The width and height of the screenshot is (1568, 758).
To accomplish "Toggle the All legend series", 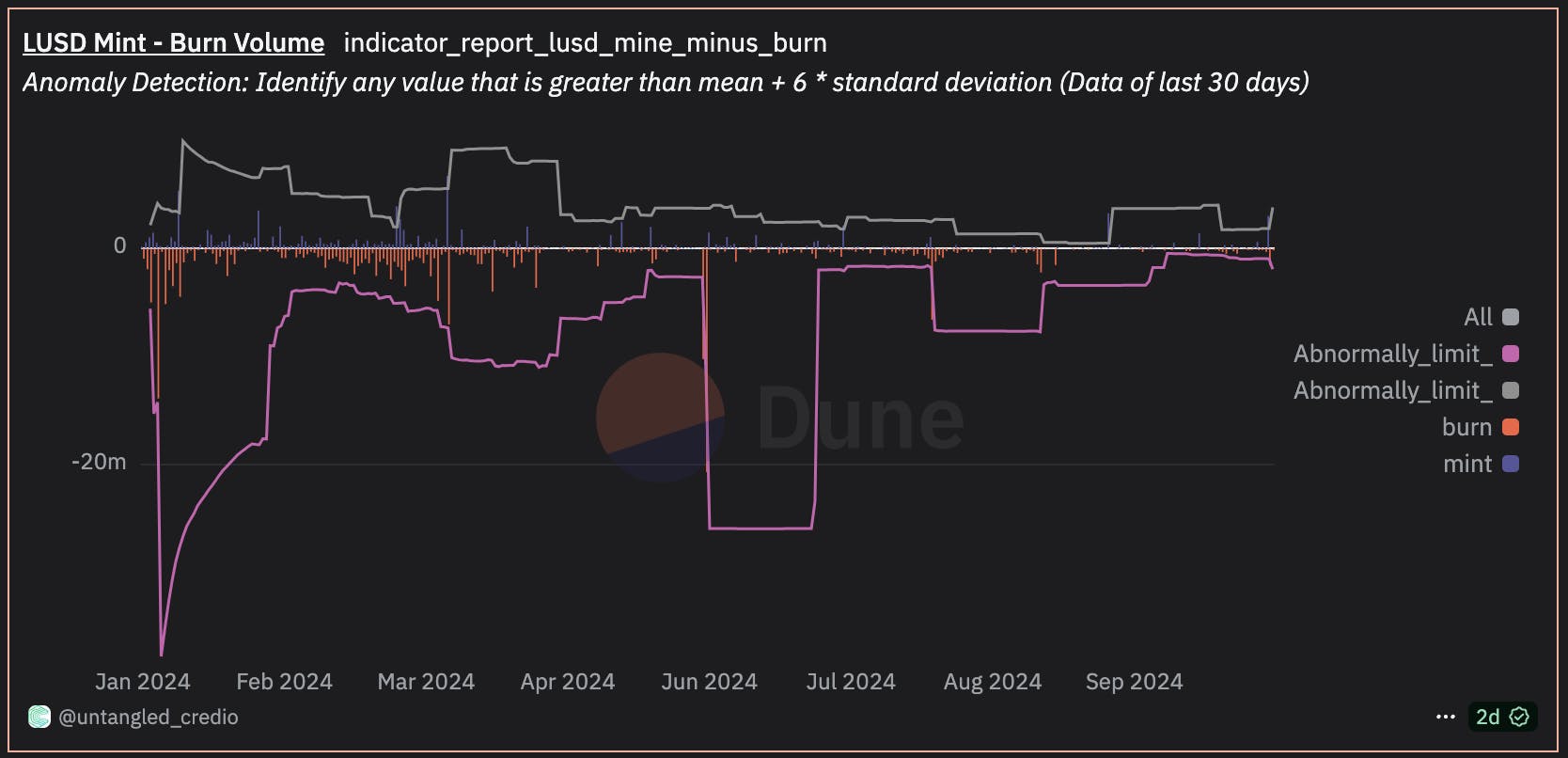I will pyautogui.click(x=1491, y=317).
